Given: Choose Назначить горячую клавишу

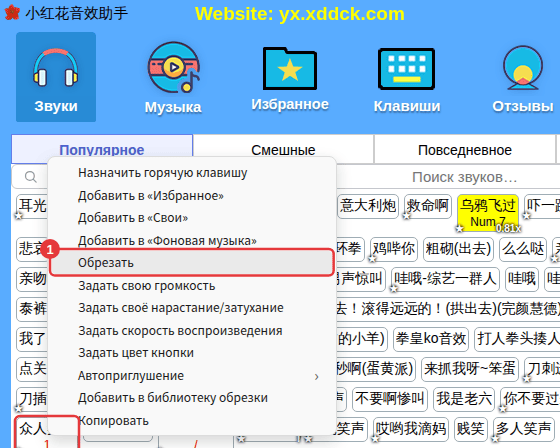Looking at the screenshot, I should point(192,173).
